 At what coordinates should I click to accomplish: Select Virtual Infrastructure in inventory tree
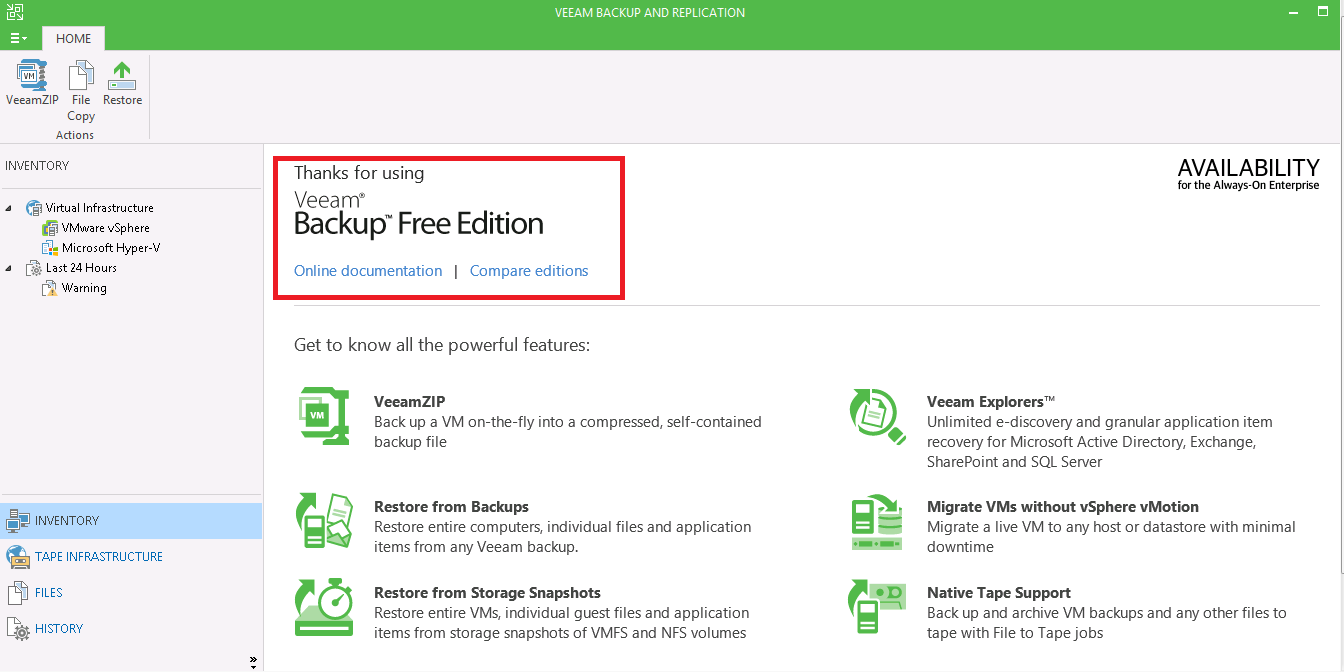click(x=99, y=208)
